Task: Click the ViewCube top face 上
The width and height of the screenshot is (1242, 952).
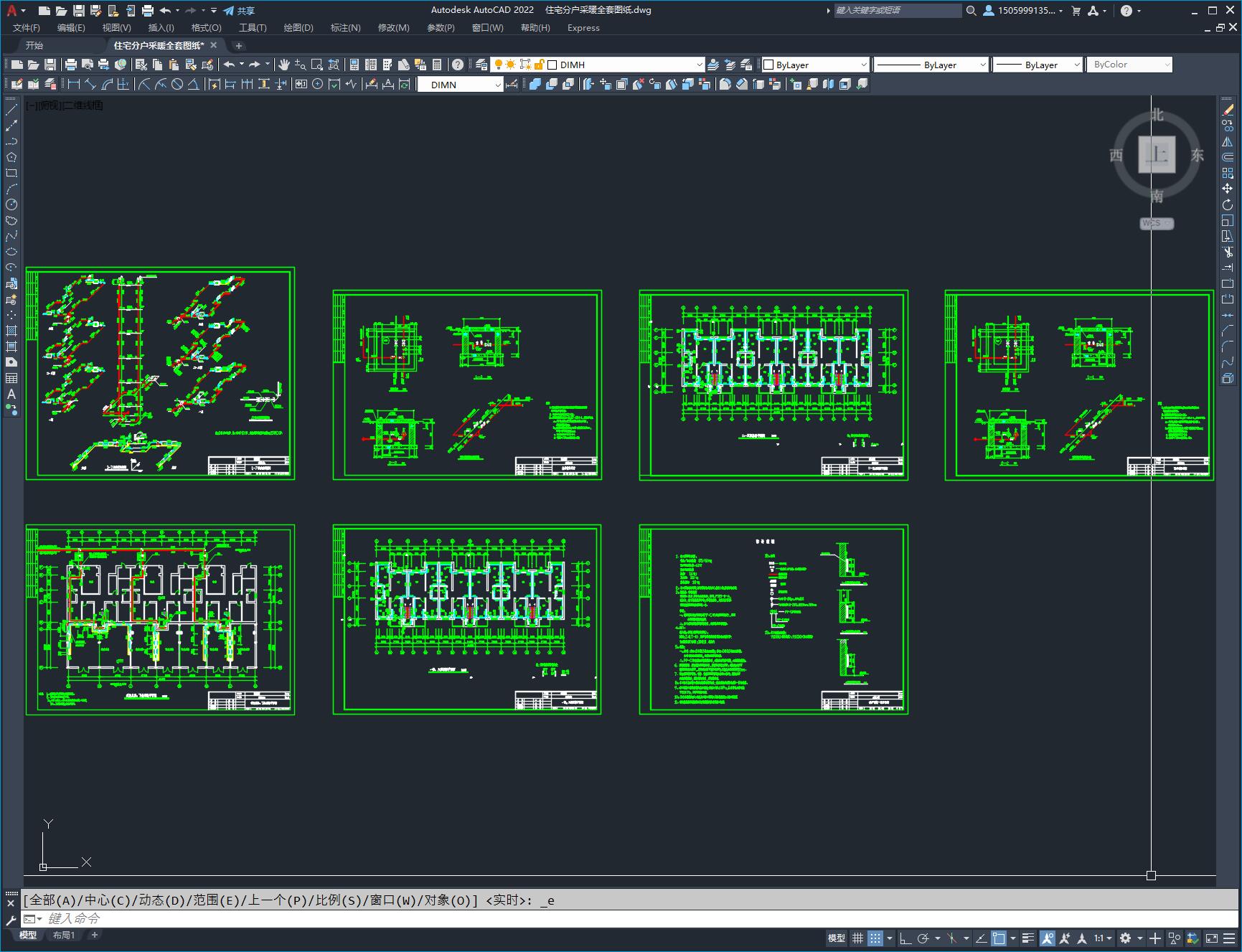Action: 1157,154
